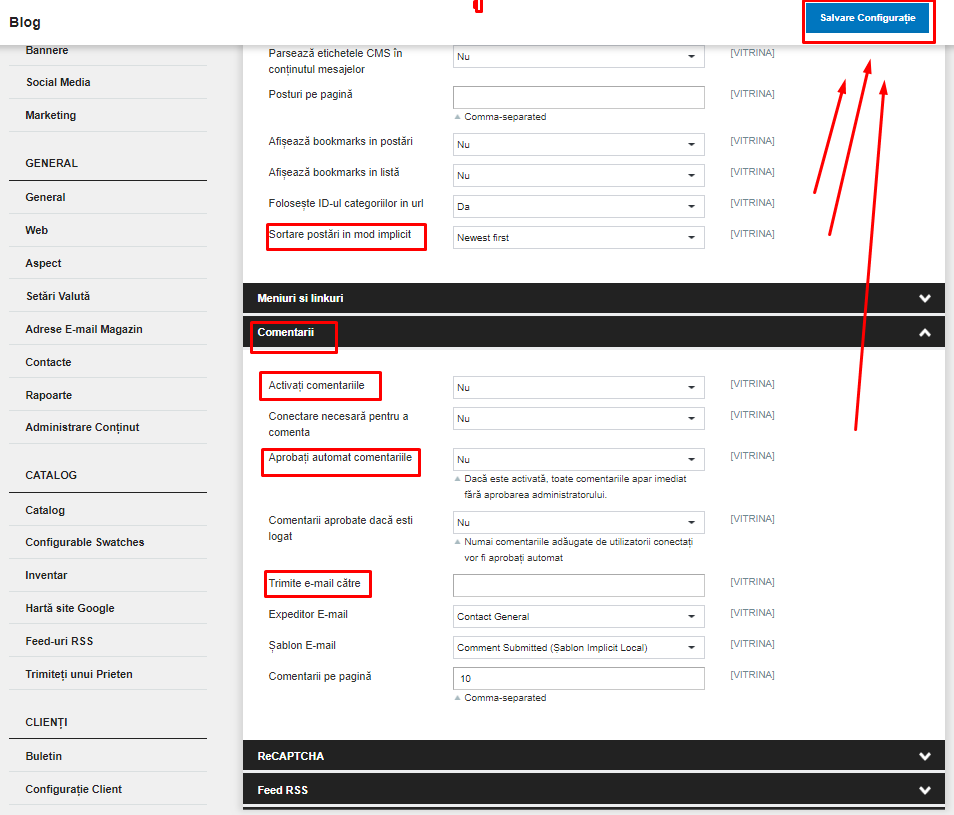Open Contacte settings
Image resolution: width=954 pixels, height=815 pixels.
coord(48,362)
